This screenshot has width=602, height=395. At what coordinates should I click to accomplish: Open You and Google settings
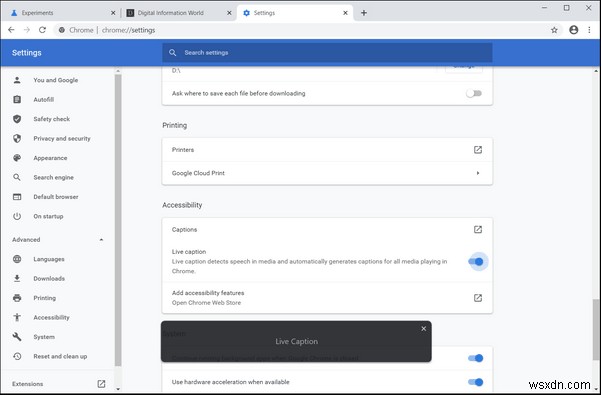(x=56, y=80)
